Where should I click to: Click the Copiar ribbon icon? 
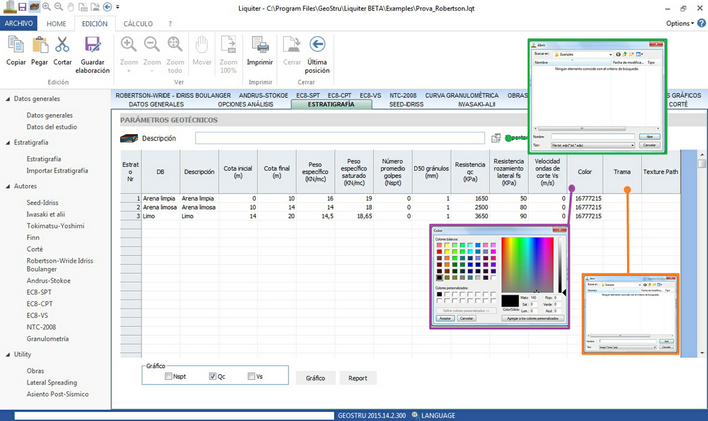point(16,45)
